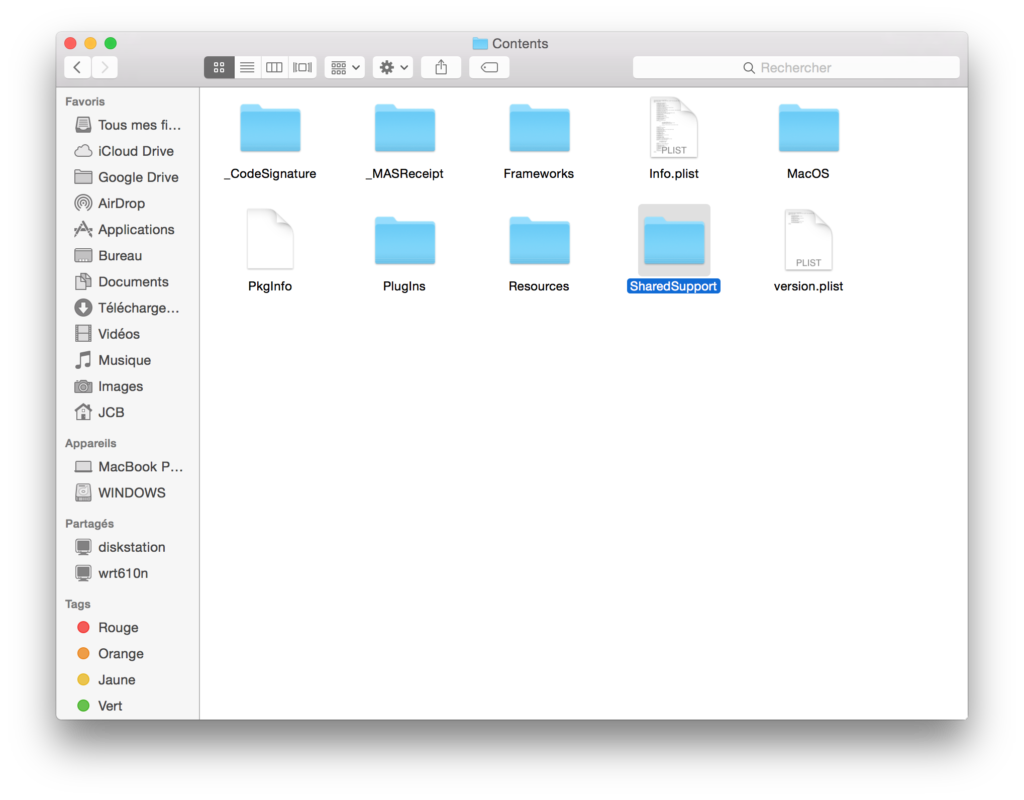Open JCB home folder in sidebar
The height and width of the screenshot is (800, 1024).
(x=128, y=412)
